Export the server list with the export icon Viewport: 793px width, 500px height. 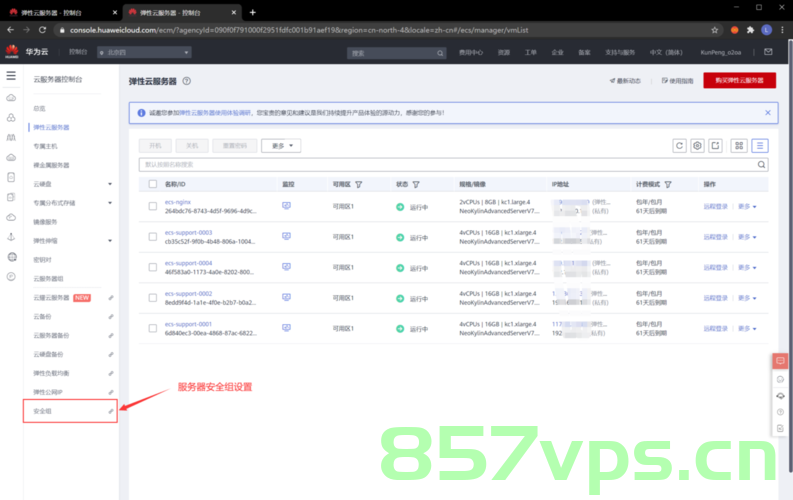(x=715, y=146)
